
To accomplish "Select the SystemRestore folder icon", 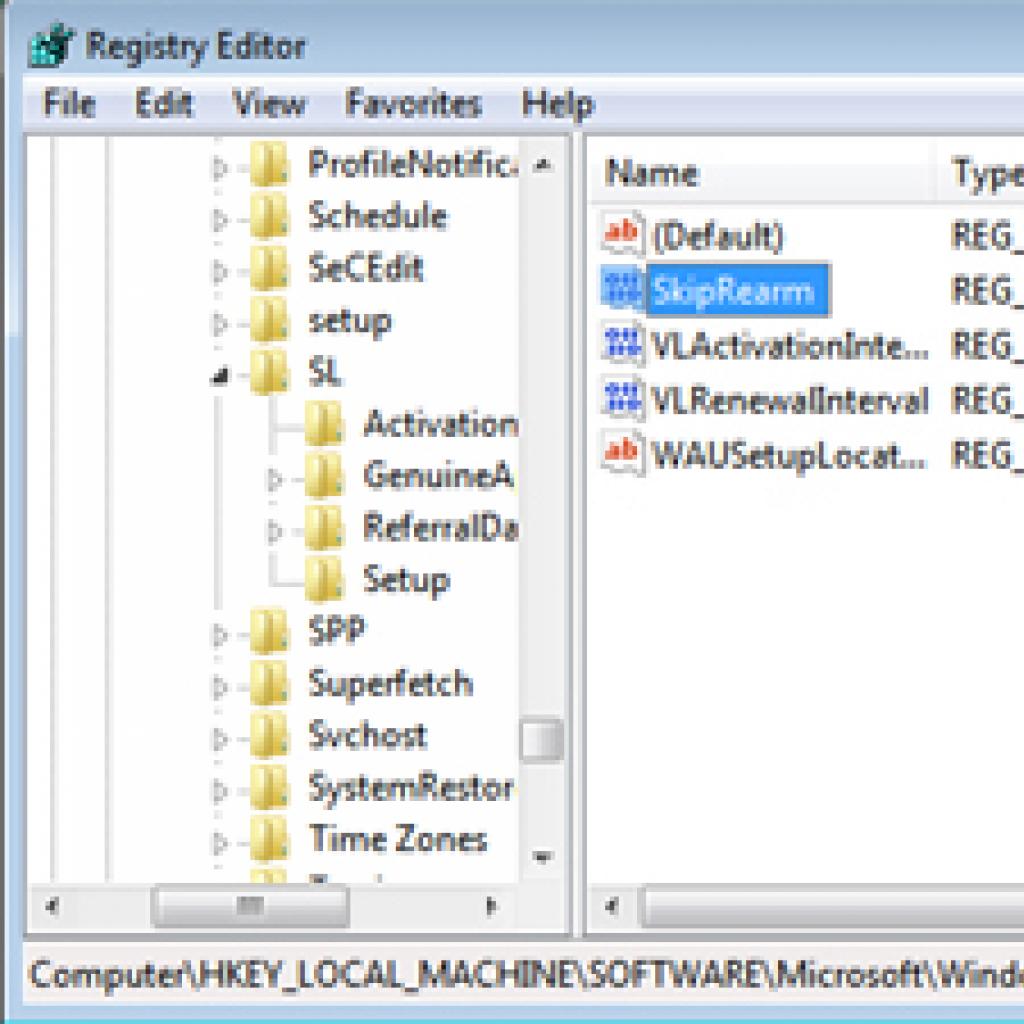I will 269,788.
